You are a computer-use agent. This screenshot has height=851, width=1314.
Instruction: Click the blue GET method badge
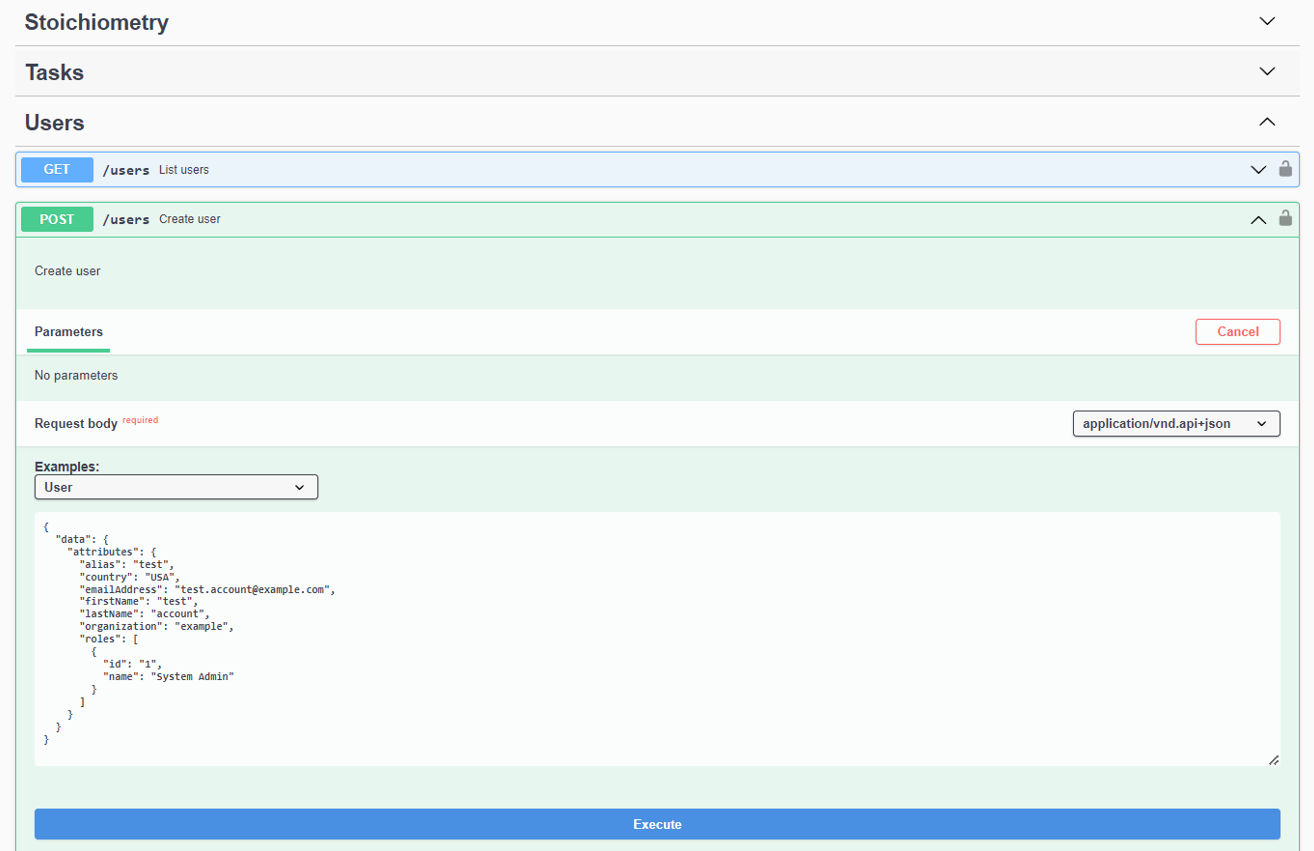pos(57,170)
